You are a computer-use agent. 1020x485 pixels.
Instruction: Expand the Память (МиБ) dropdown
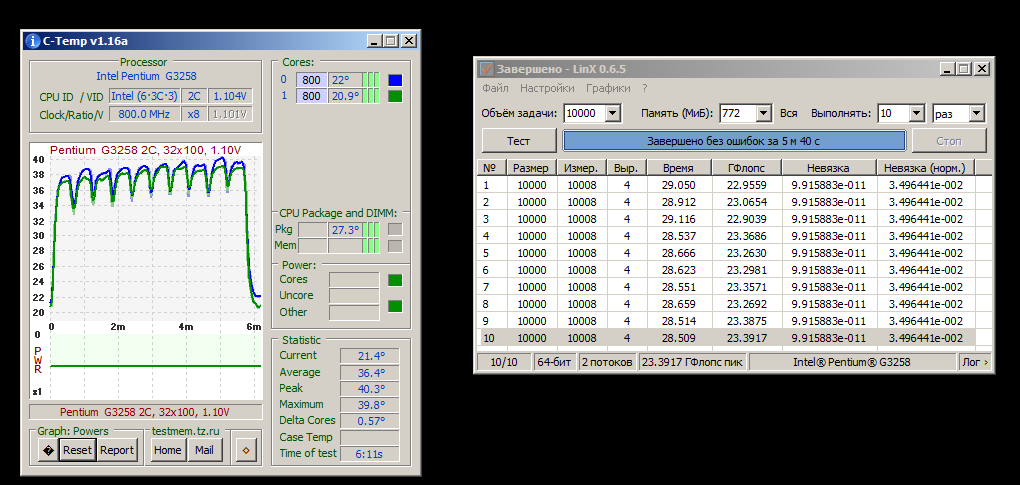[764, 113]
